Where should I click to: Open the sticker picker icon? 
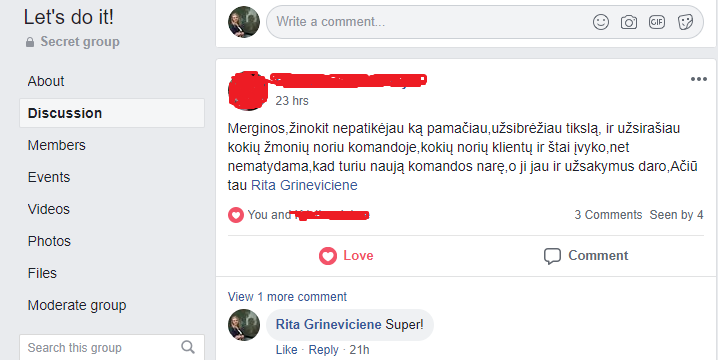tap(685, 22)
